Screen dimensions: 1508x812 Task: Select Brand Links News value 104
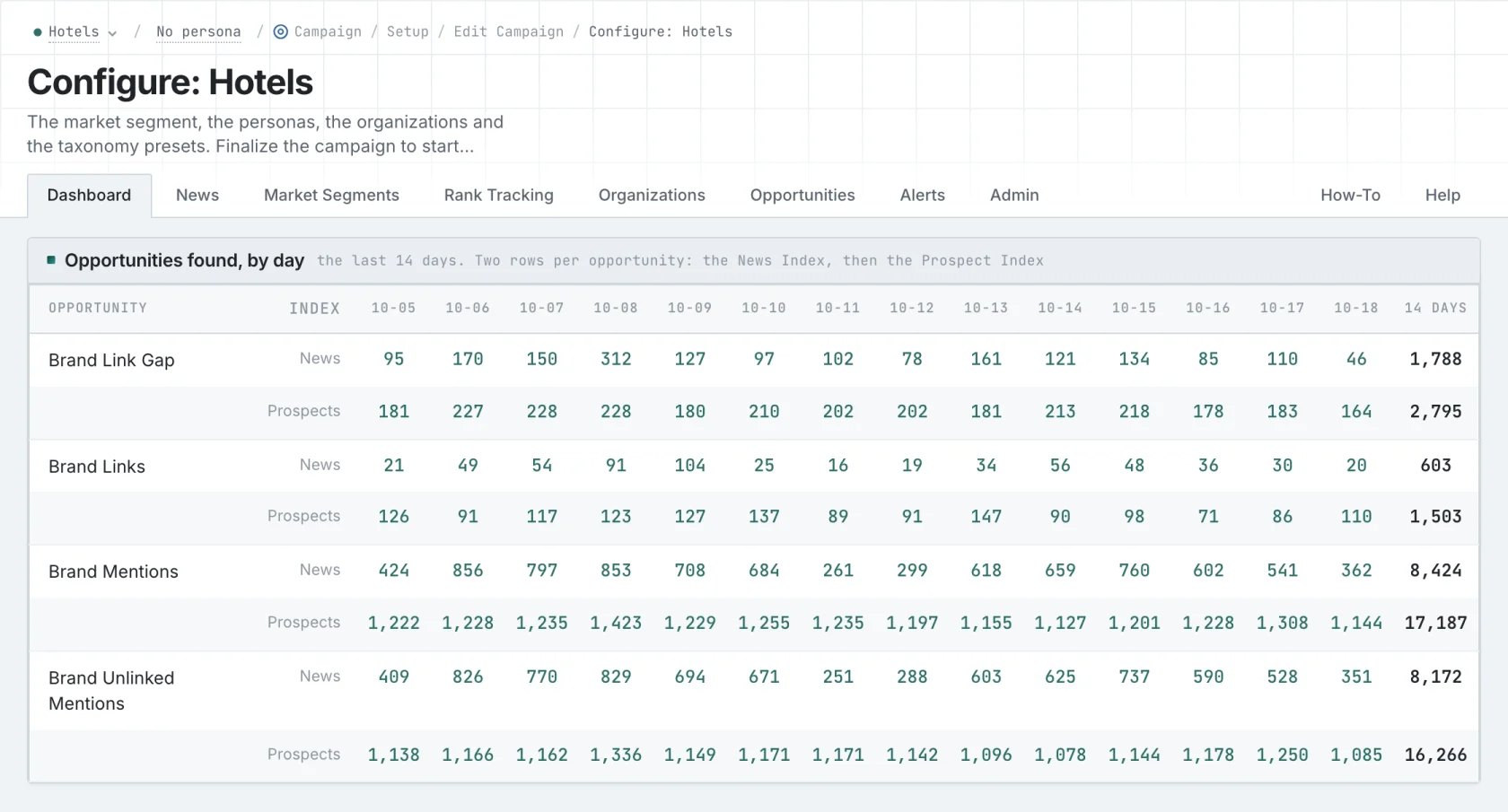point(690,466)
